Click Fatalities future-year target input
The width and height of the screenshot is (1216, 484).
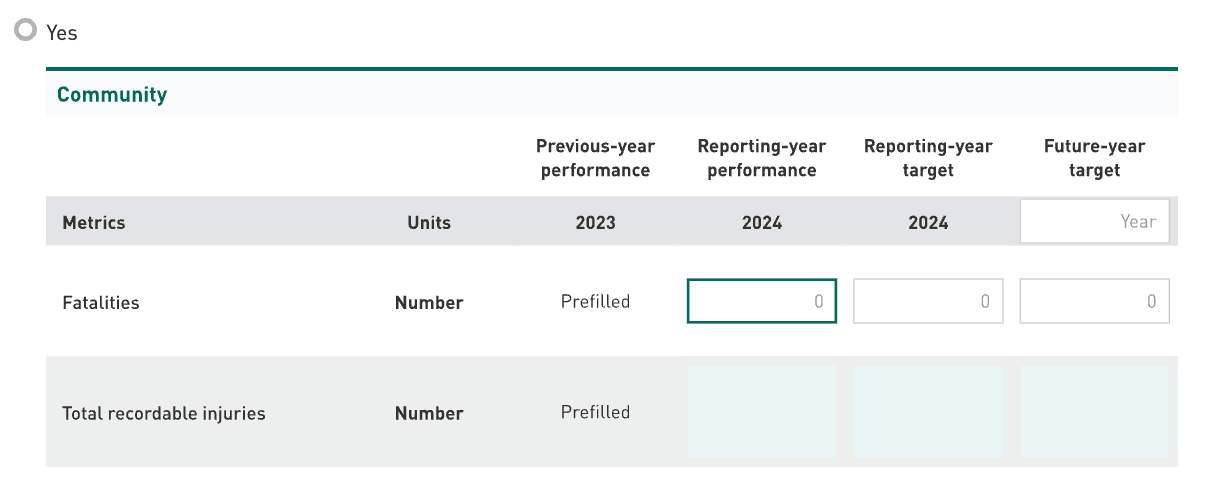pos(1094,301)
